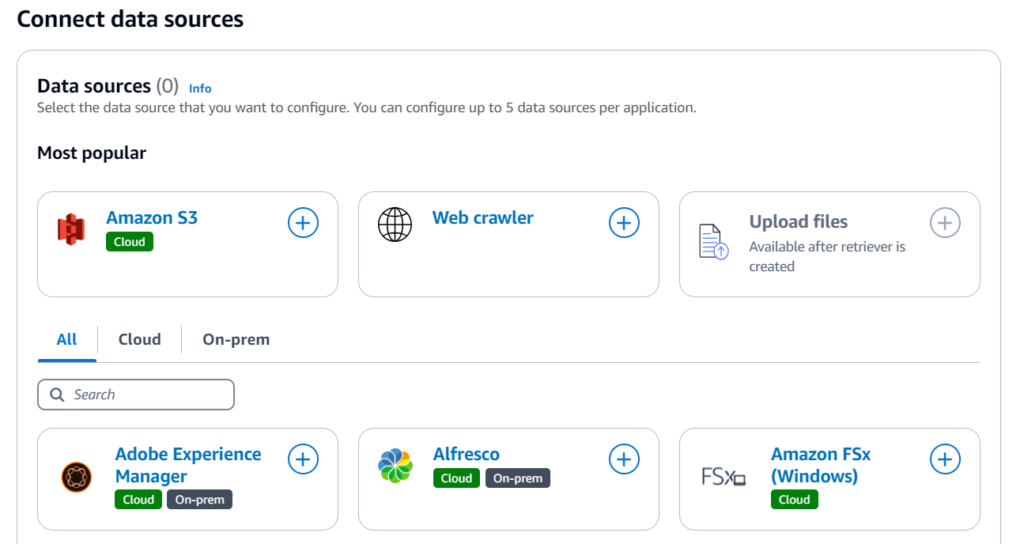Click the Upload files document icon

[713, 242]
